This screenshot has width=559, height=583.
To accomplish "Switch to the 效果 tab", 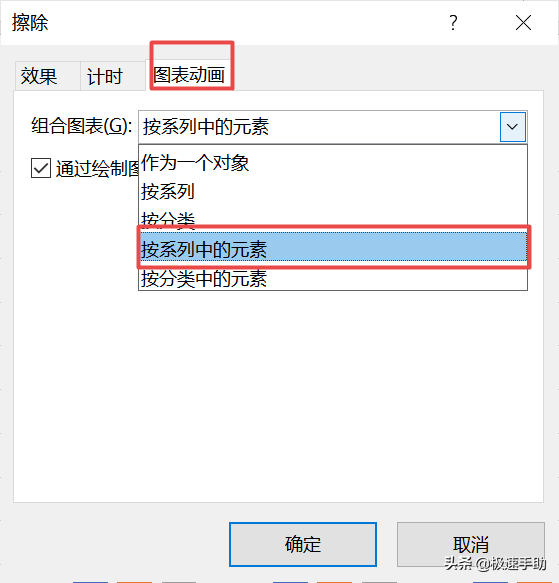I will 39,76.
